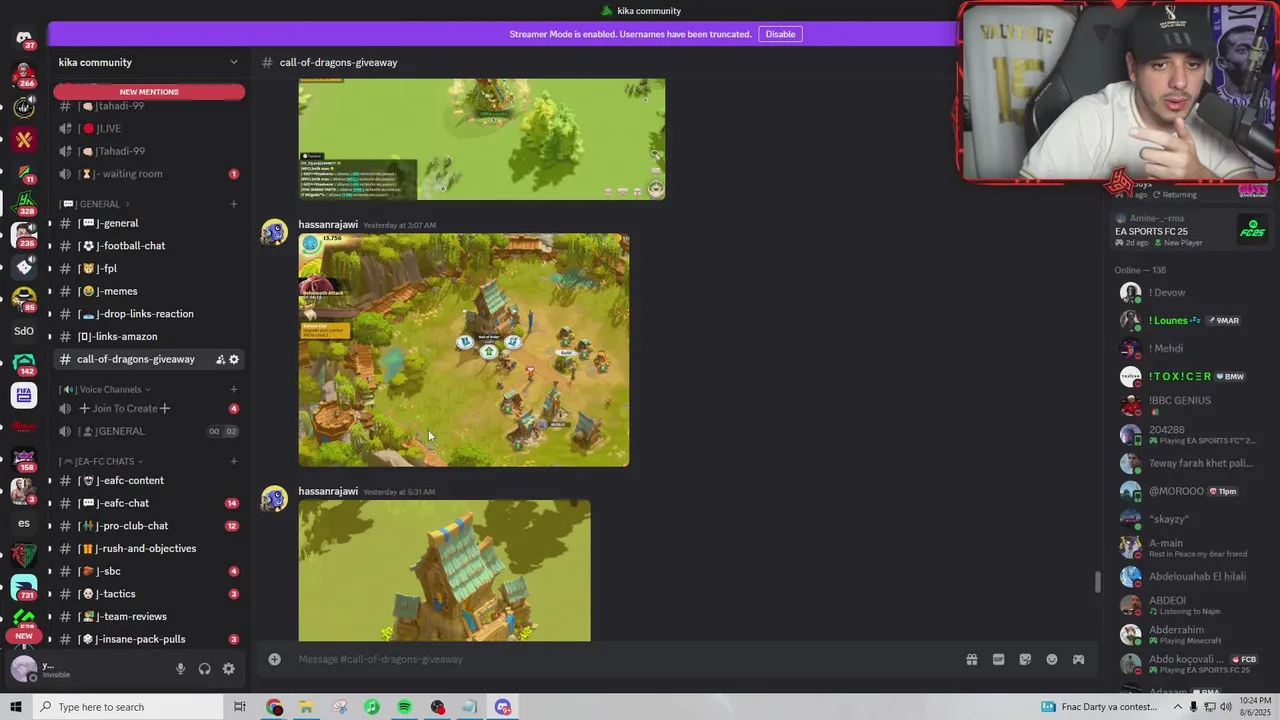Open member '! Devow' profile
Image resolution: width=1280 pixels, height=720 pixels.
[x=1188, y=293]
